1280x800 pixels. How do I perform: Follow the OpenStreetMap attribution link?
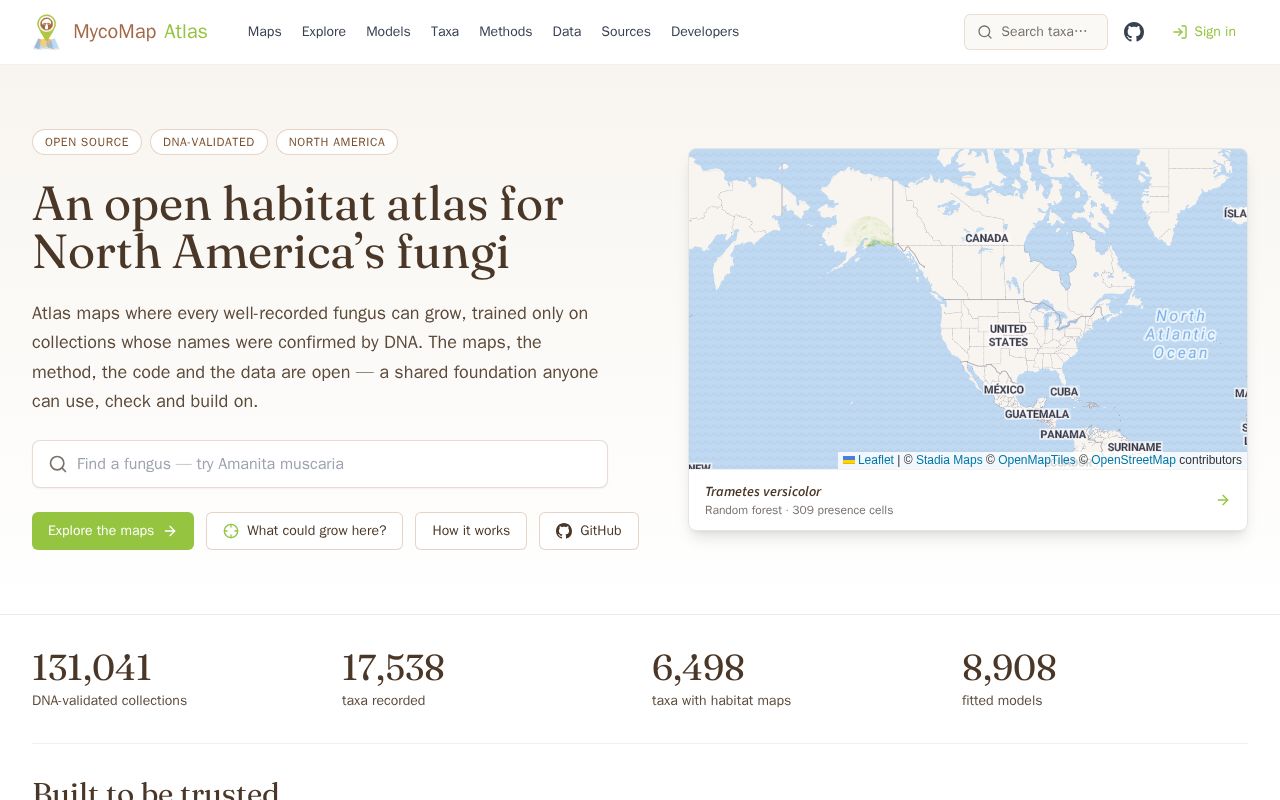click(x=1133, y=460)
